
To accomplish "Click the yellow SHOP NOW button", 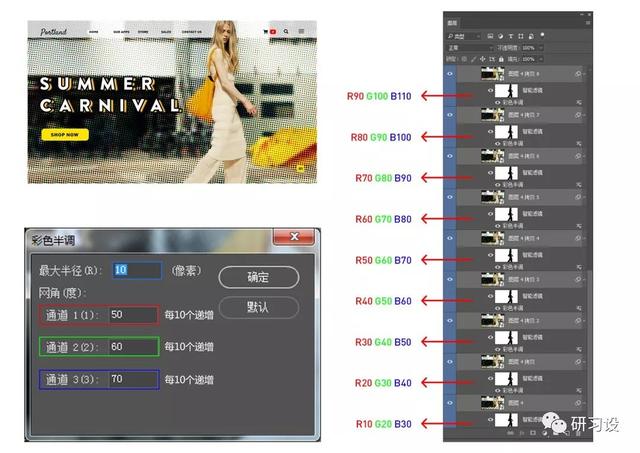I will (x=64, y=134).
